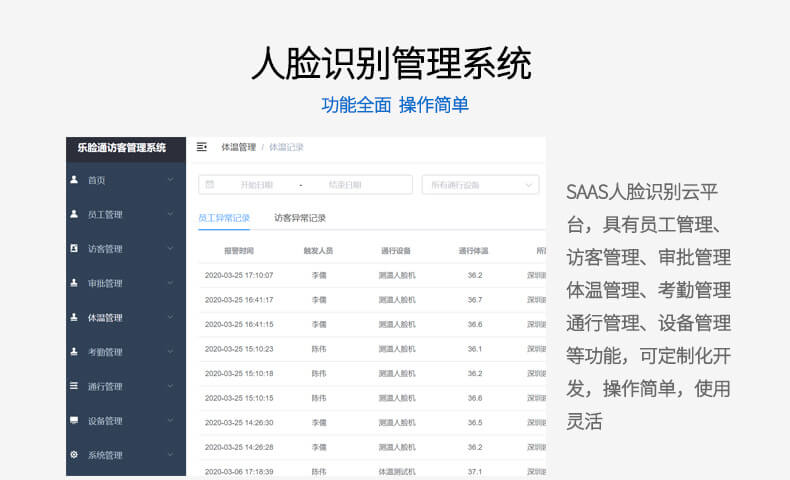Click the 体温管理 breadcrumb link
Image resolution: width=790 pixels, height=480 pixels.
click(x=238, y=147)
